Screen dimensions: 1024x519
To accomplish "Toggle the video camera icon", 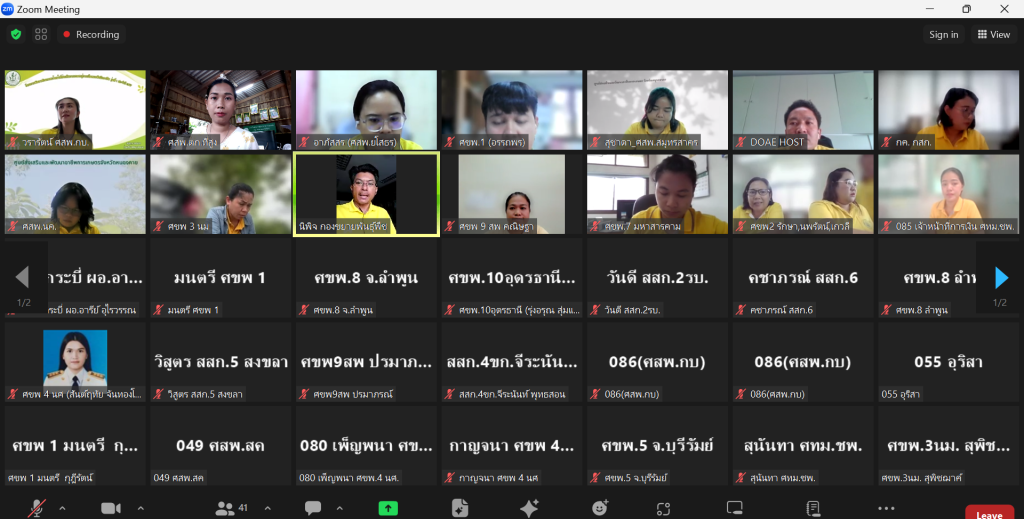I will tap(110, 508).
